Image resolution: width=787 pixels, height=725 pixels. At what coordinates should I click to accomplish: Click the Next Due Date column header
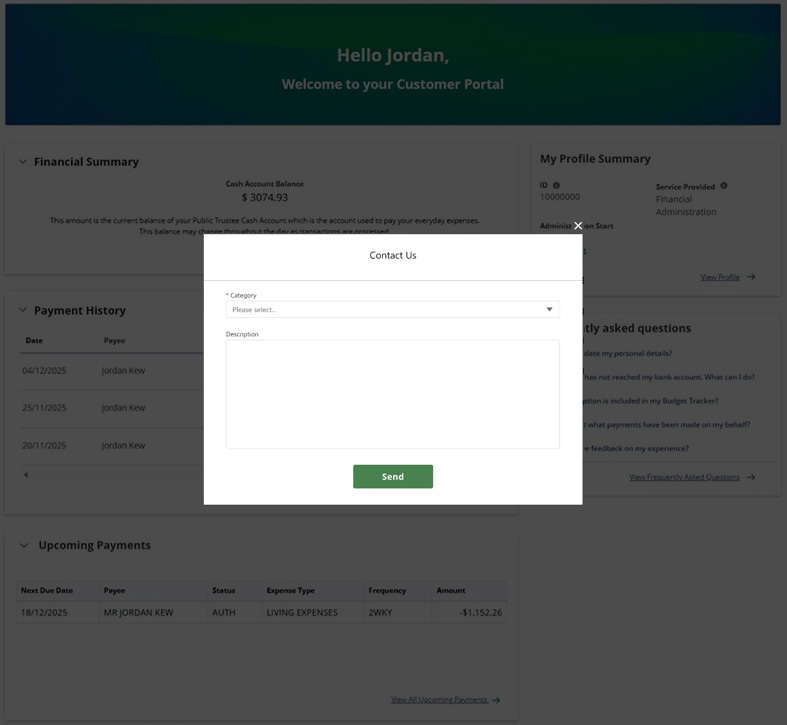point(47,590)
